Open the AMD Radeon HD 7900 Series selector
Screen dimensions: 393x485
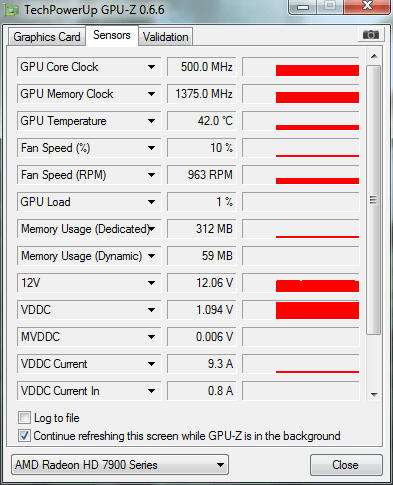click(120, 465)
